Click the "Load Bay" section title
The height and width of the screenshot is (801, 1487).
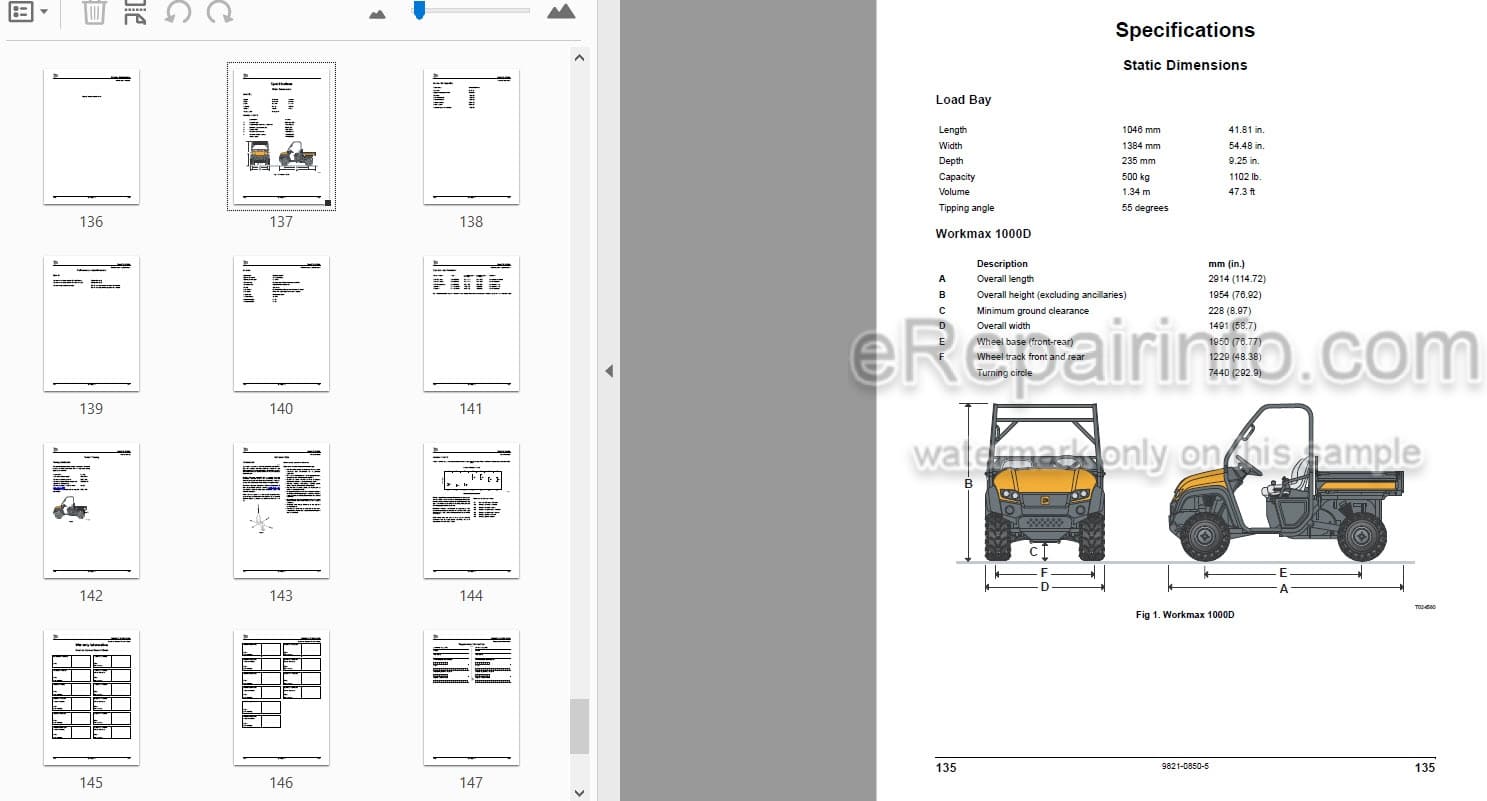click(963, 100)
